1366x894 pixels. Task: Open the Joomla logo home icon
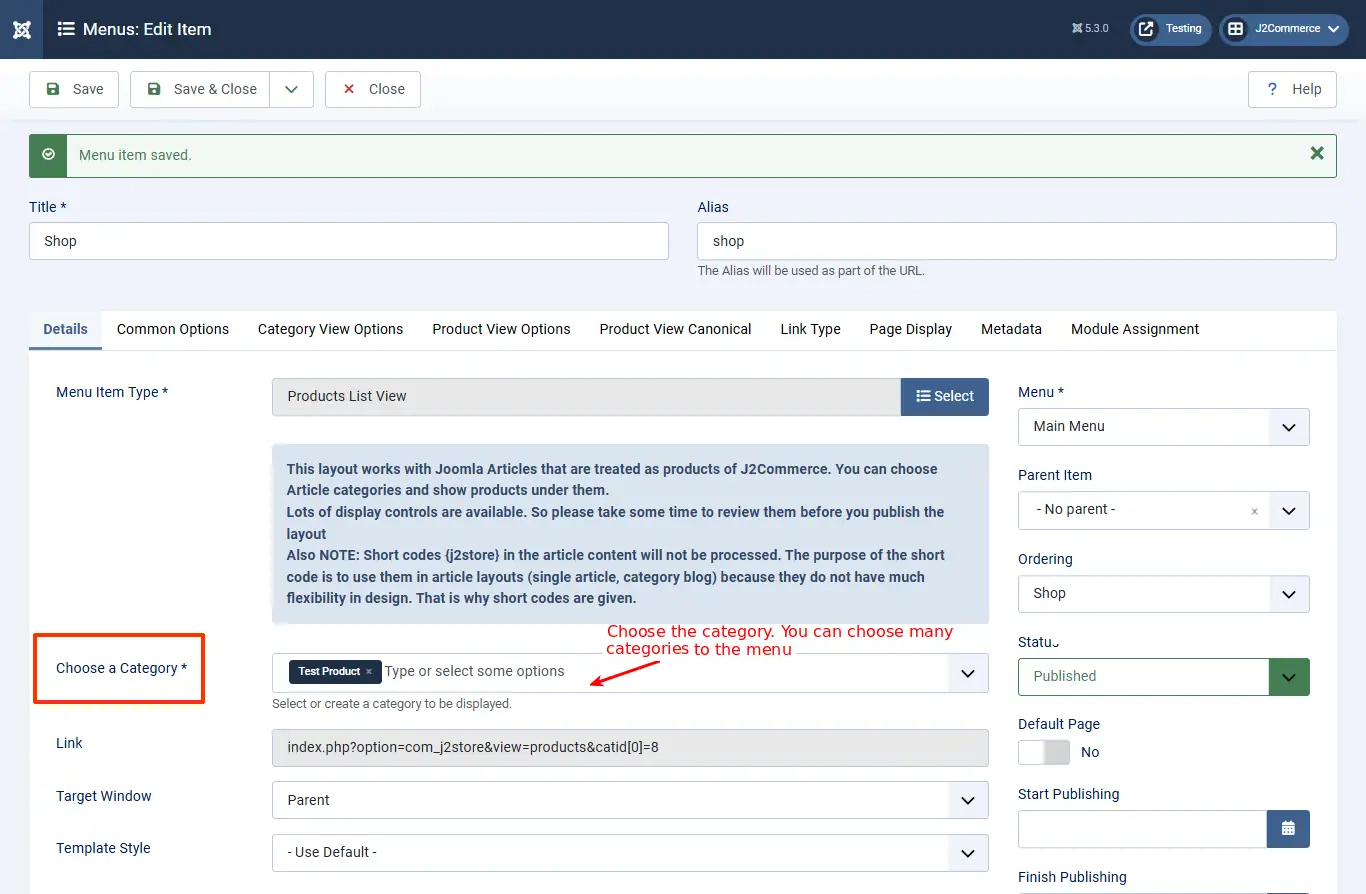[x=21, y=29]
